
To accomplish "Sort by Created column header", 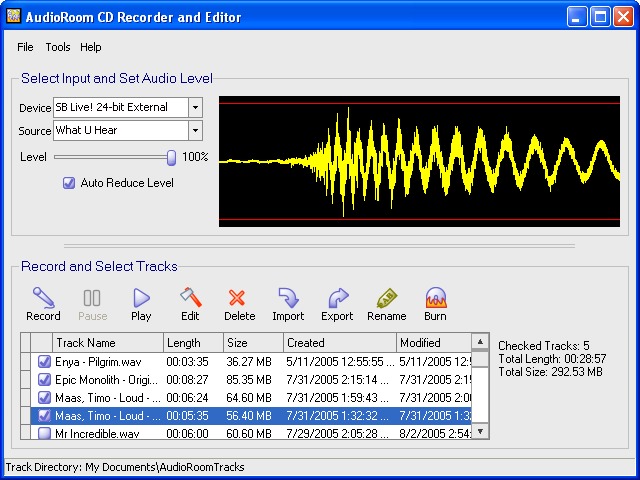I will click(x=340, y=343).
